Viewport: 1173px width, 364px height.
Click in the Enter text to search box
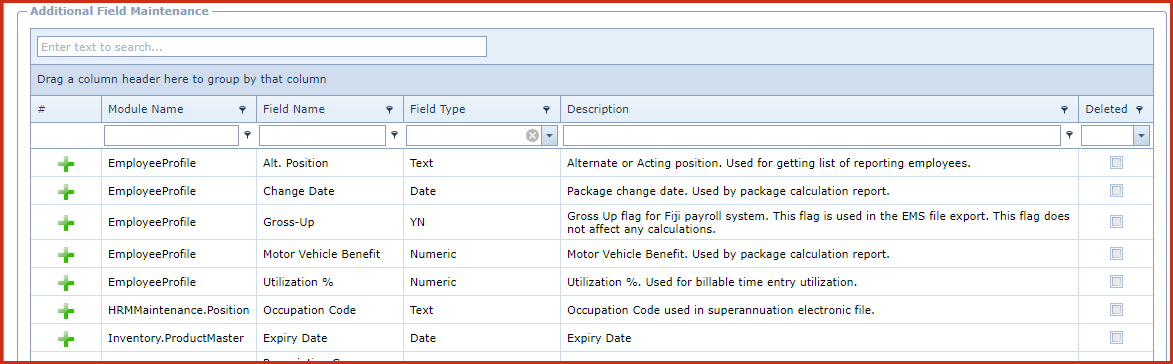point(262,46)
